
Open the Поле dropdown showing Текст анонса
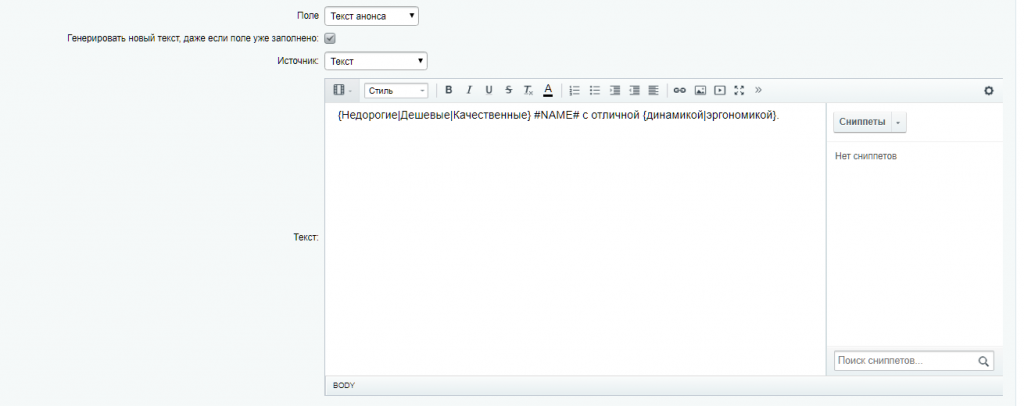372,16
